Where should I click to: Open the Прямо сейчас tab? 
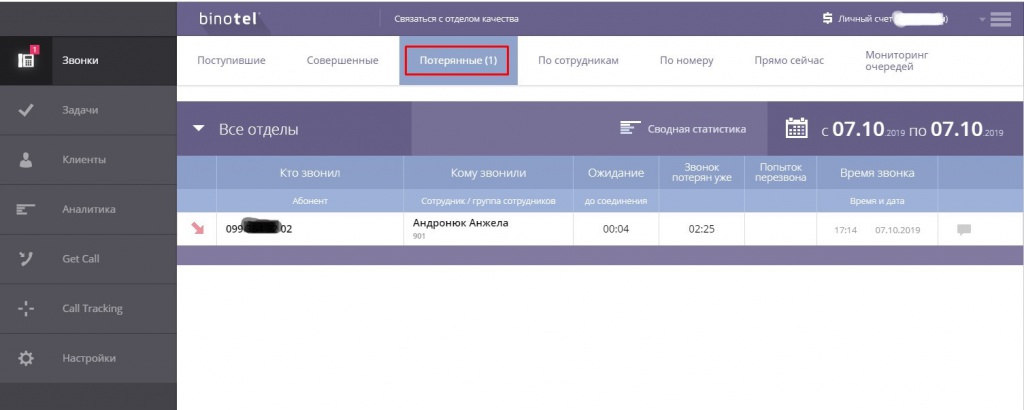point(789,61)
